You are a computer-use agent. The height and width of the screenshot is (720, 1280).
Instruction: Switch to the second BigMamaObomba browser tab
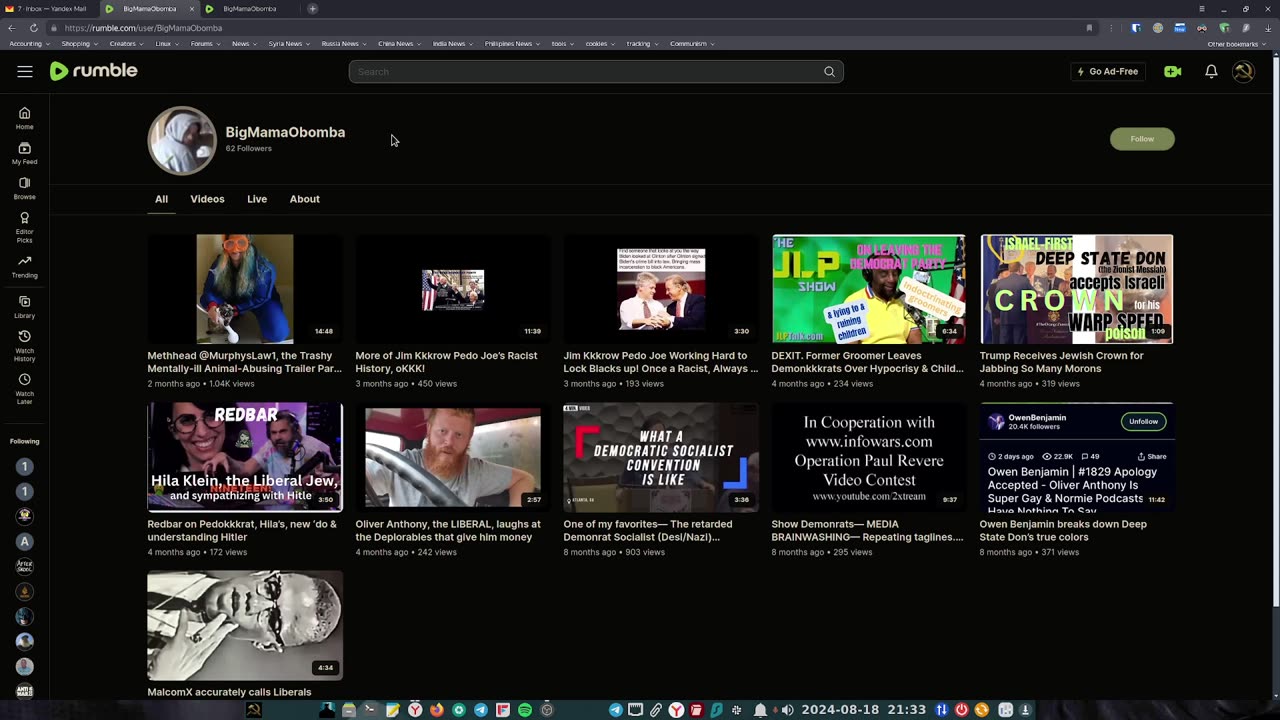click(x=249, y=9)
